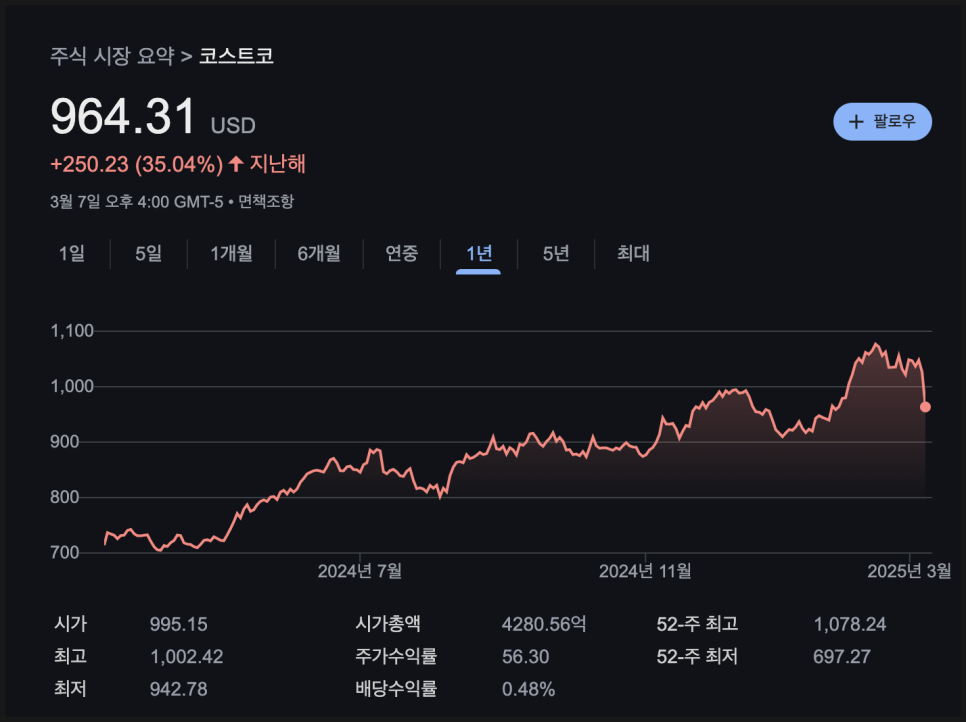
Task: Click the 팔로우 follow button
Action: pyautogui.click(x=882, y=121)
